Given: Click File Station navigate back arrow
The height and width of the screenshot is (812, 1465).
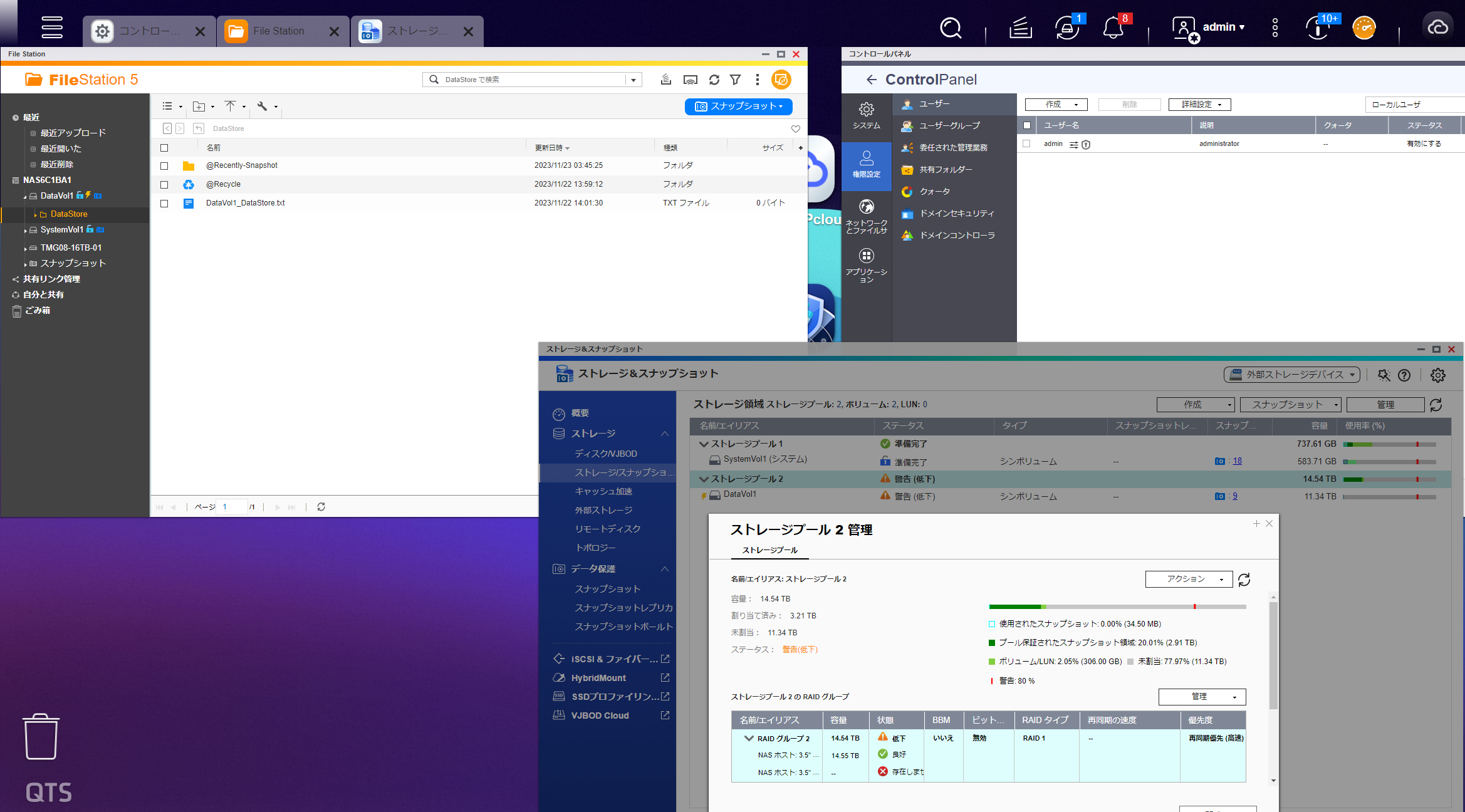Looking at the screenshot, I should (x=167, y=128).
